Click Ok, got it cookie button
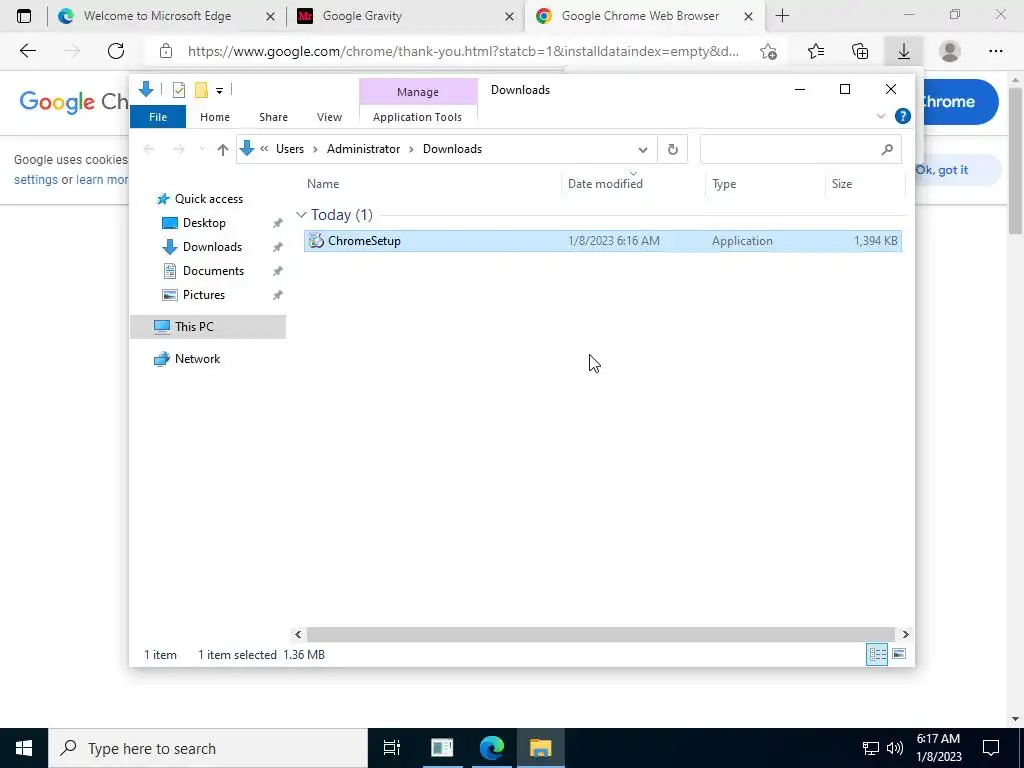 [x=941, y=170]
